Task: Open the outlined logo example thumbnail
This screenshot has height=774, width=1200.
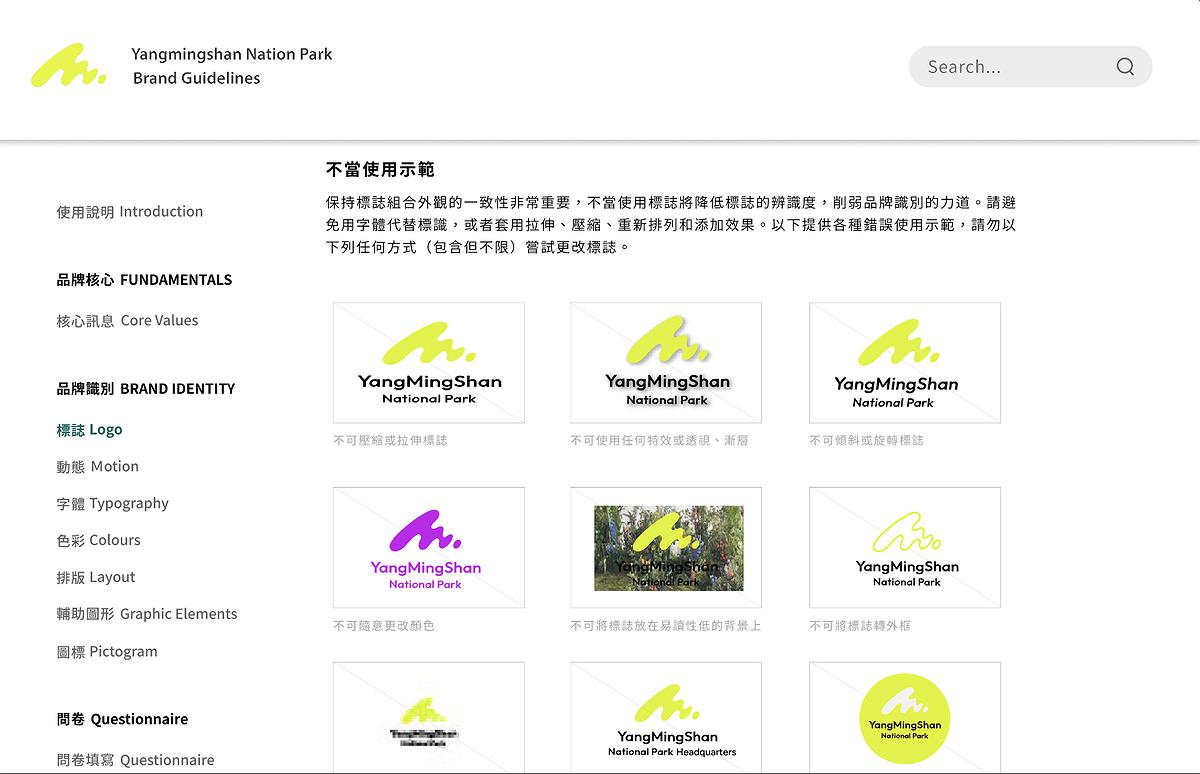Action: [905, 547]
